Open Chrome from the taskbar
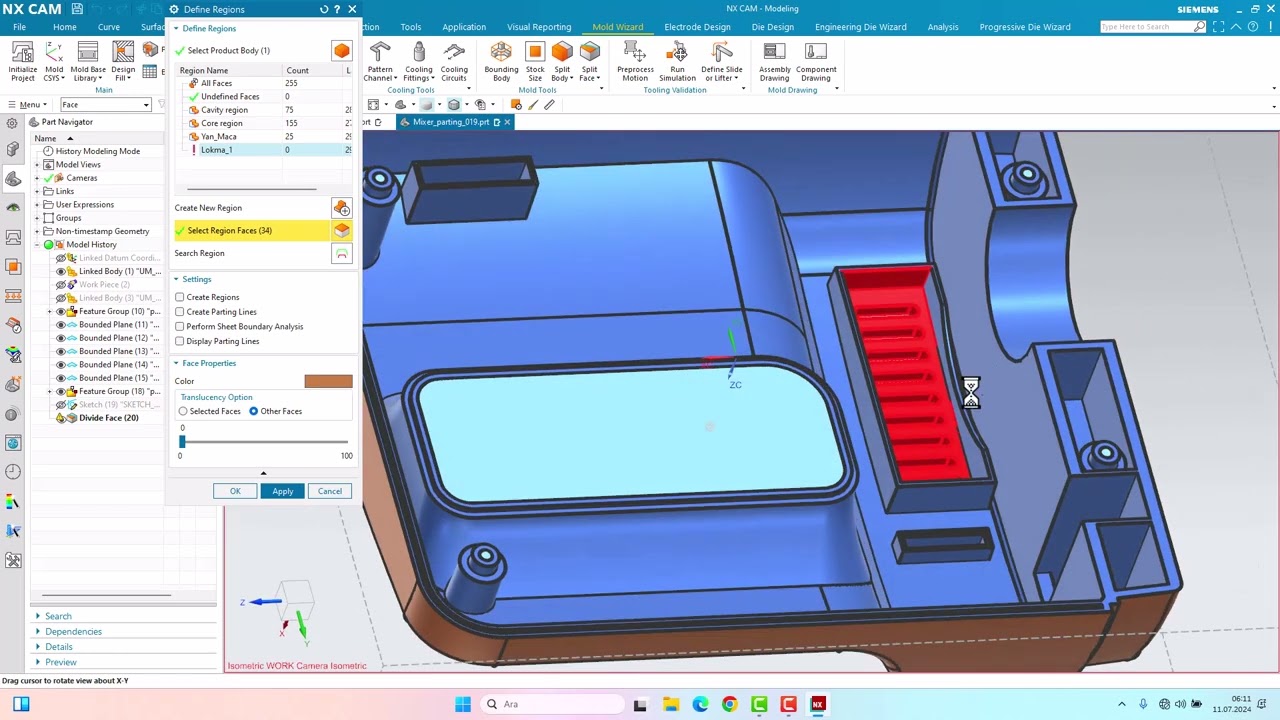This screenshot has width=1280, height=720. point(730,704)
